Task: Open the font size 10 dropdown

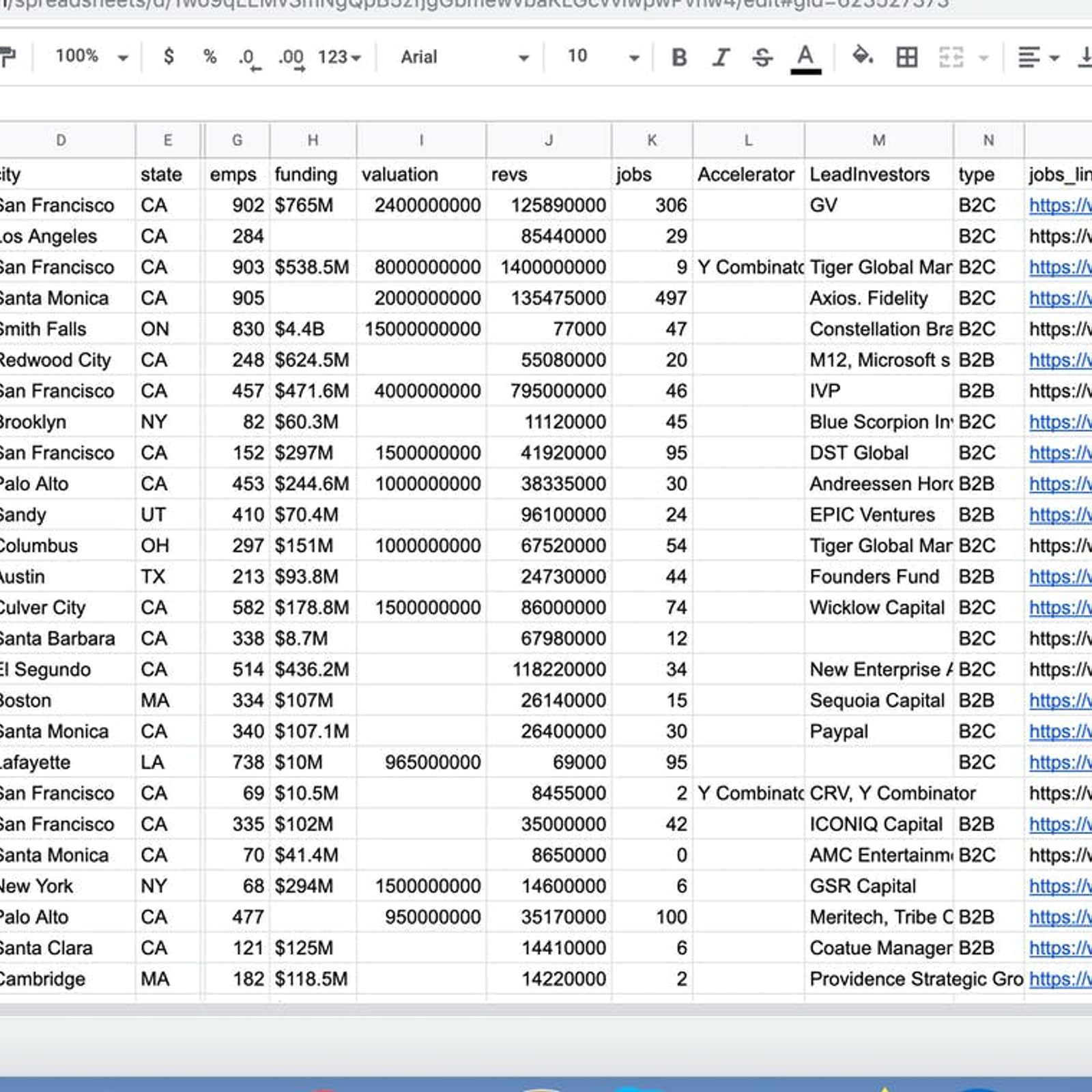Action: 603,57
